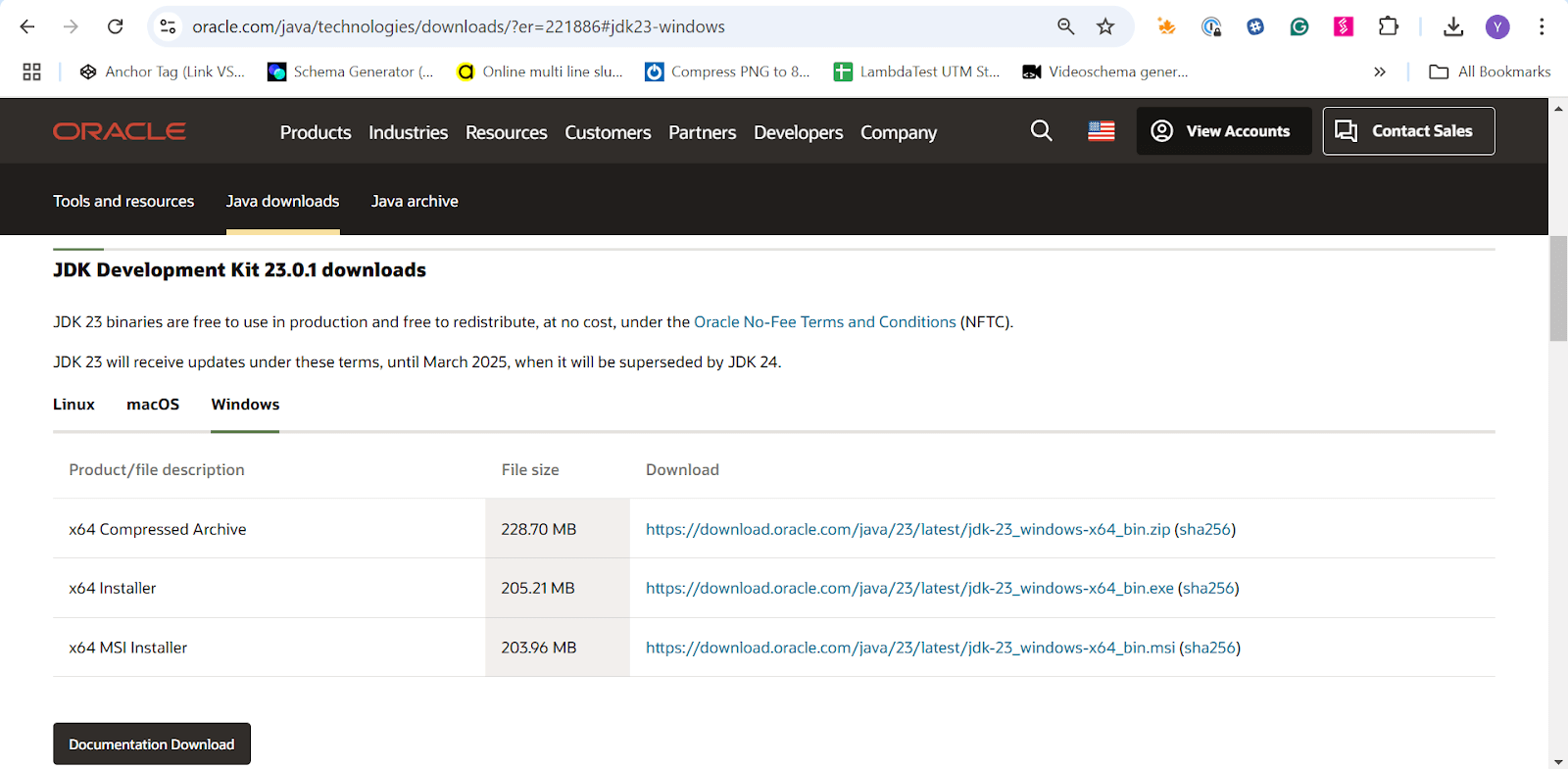Click the Documentation Download button
This screenshot has width=1568, height=769.
(152, 745)
